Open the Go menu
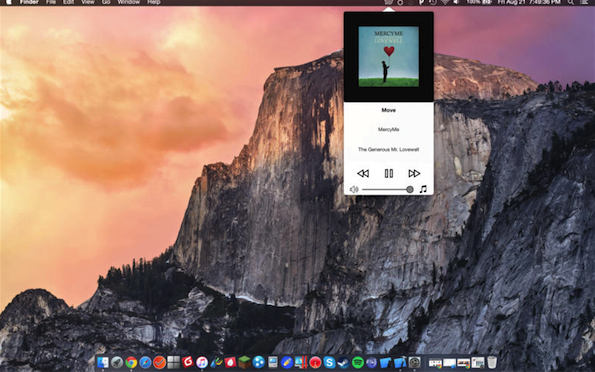 (106, 2)
